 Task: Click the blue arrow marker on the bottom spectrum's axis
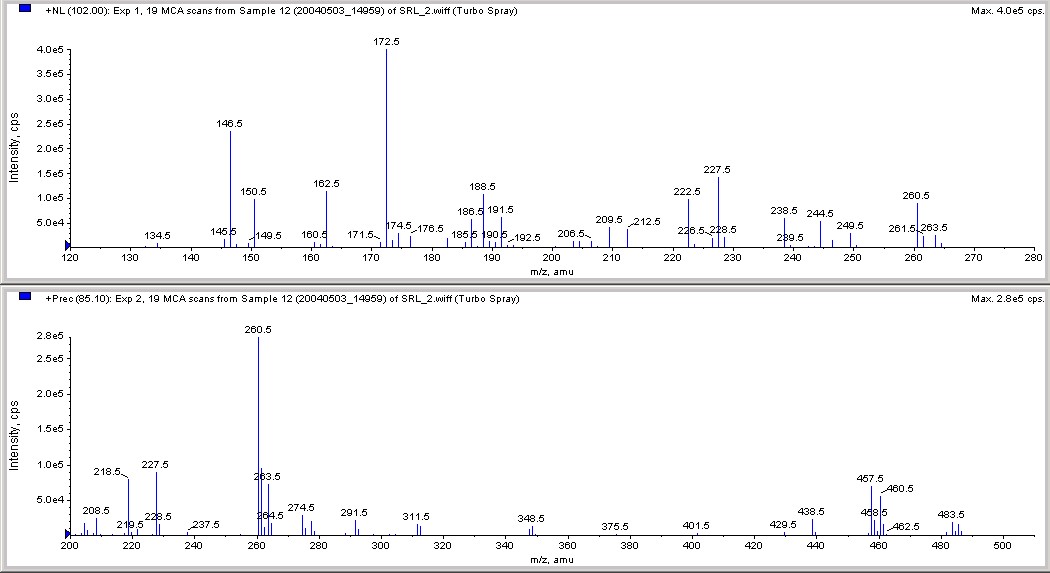coord(67,534)
